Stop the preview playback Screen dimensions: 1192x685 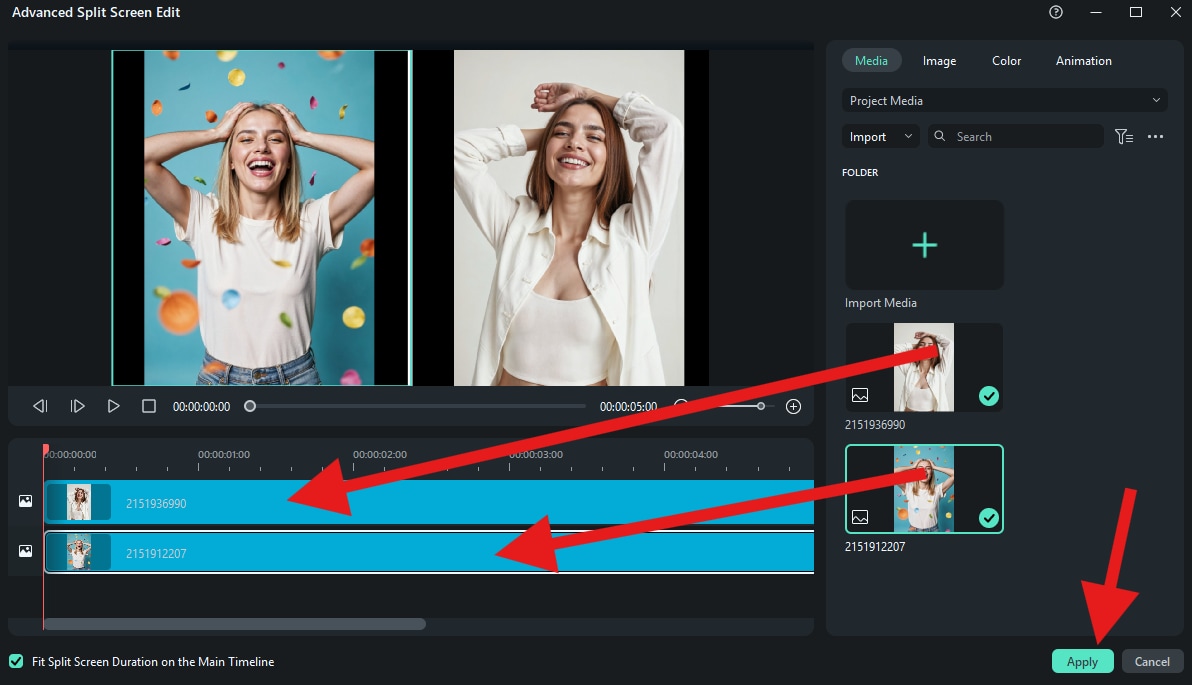[x=149, y=406]
